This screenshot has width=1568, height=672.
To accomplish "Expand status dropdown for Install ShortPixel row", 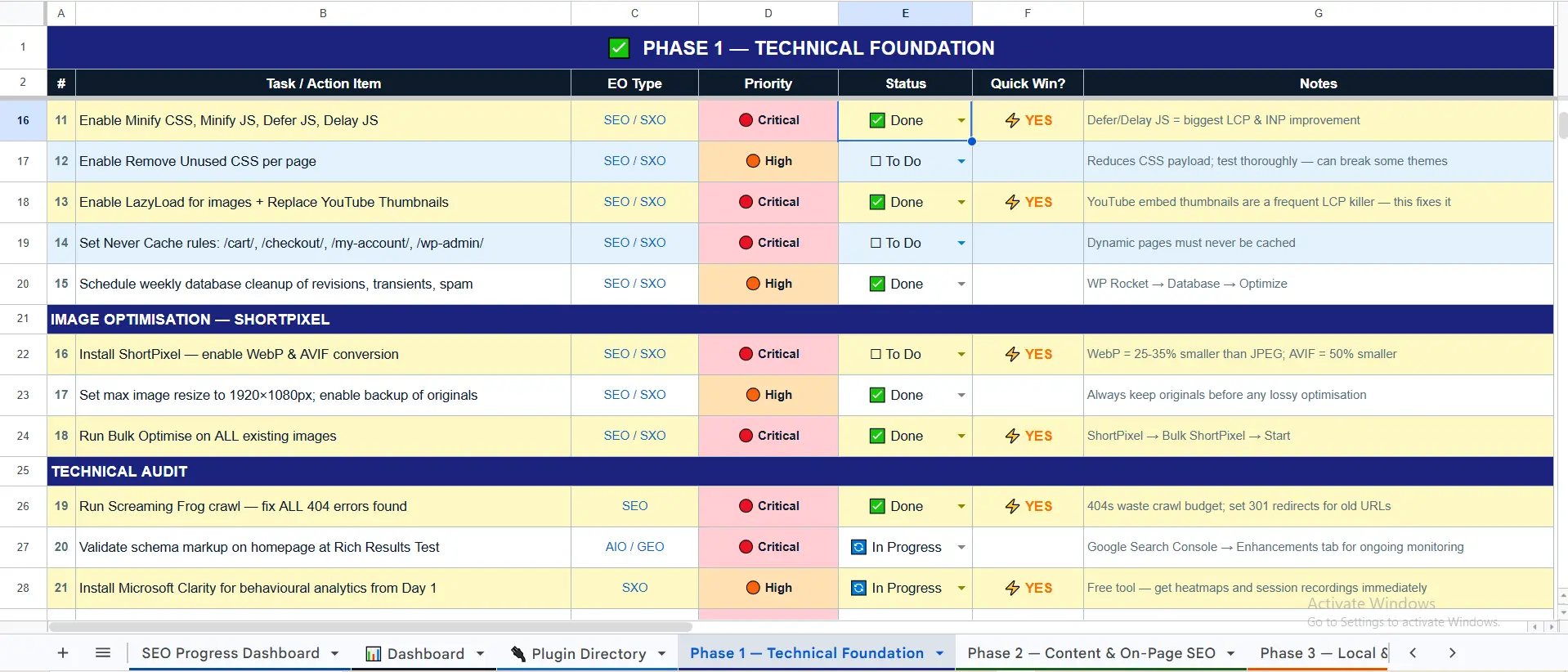I will [x=961, y=354].
